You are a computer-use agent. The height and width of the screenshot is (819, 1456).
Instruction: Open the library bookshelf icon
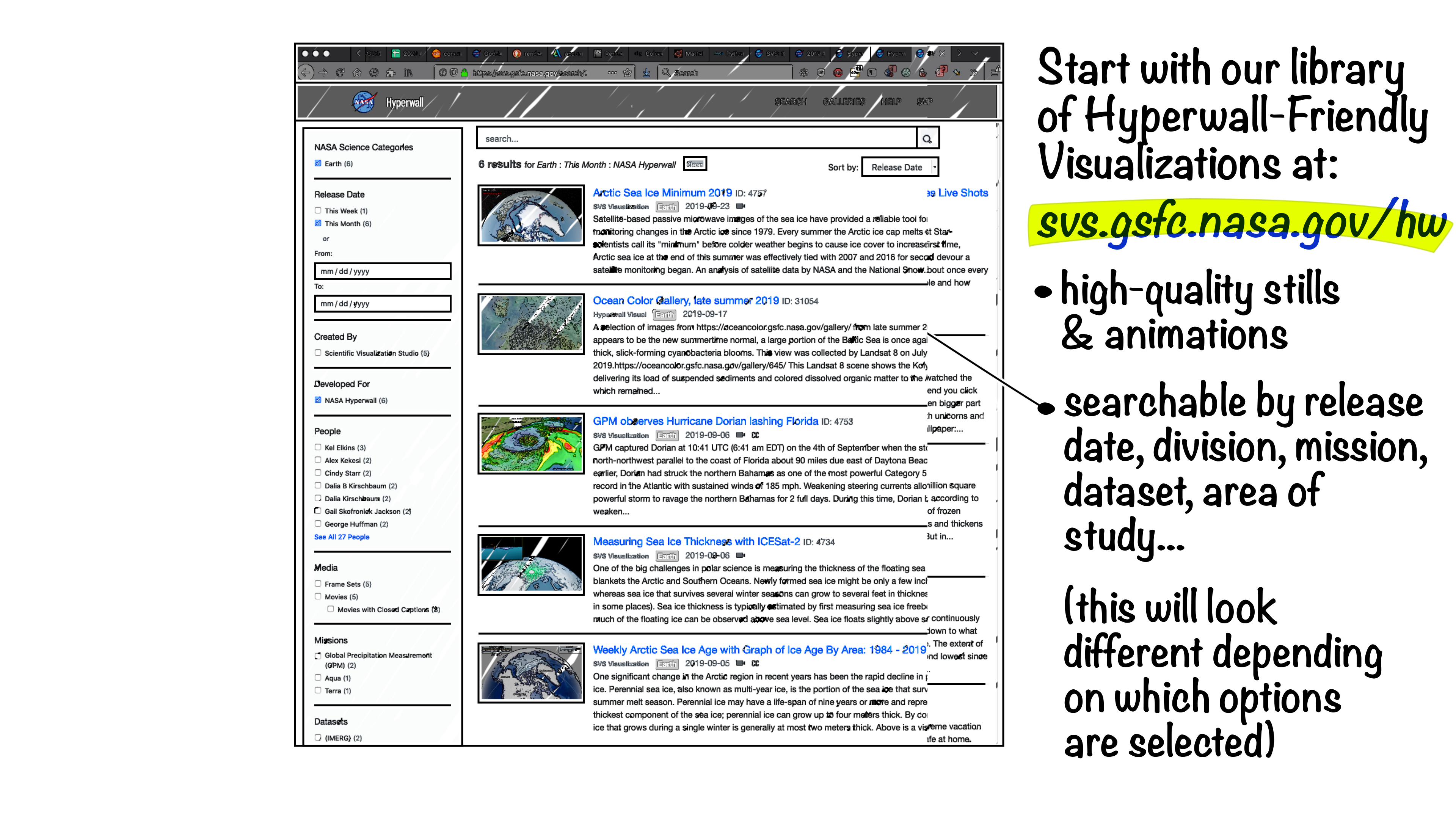(408, 72)
